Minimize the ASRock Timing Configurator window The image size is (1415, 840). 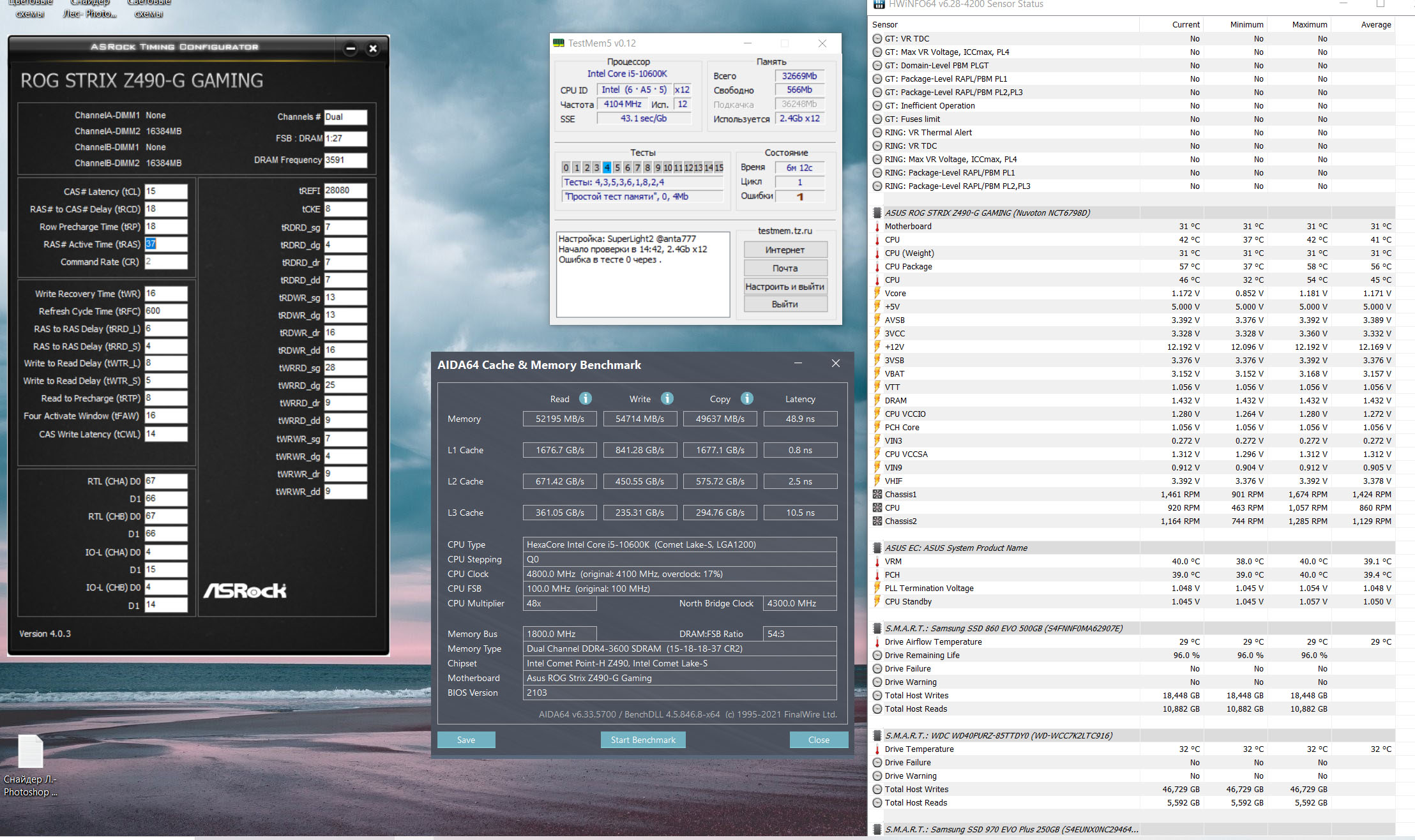tap(350, 49)
